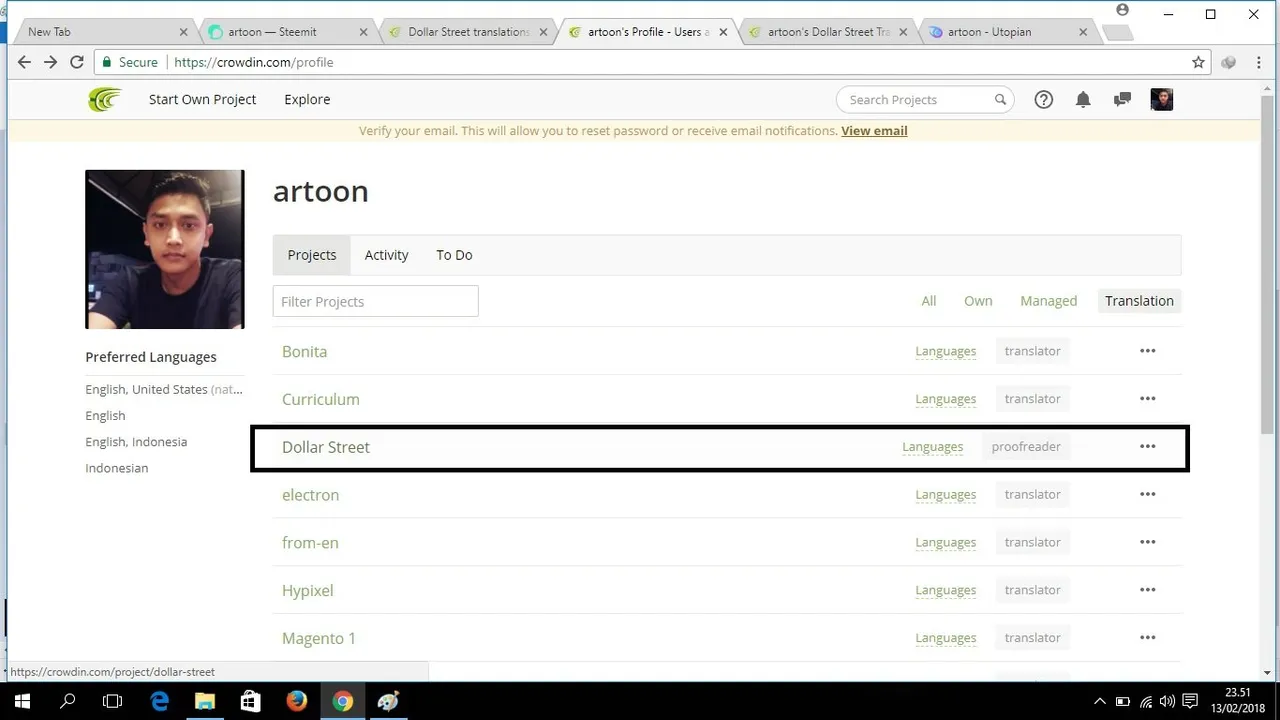1280x720 pixels.
Task: Open more options for Hypixel
Action: [1147, 590]
